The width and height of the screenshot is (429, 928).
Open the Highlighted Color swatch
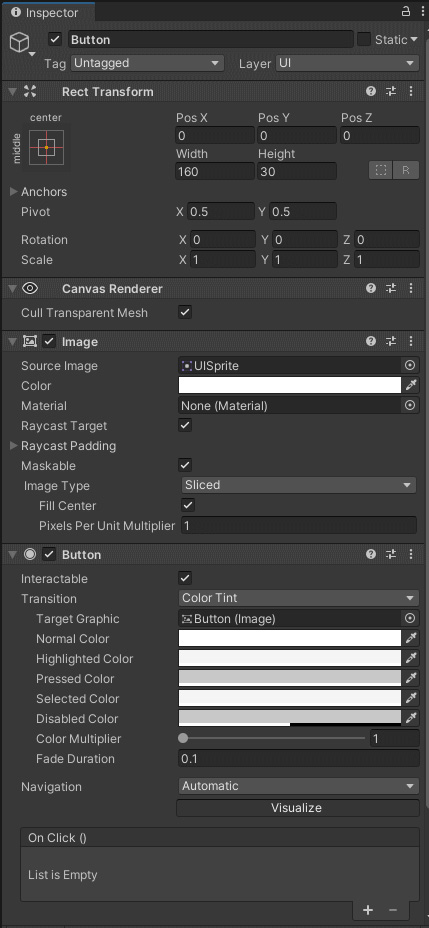pos(290,658)
